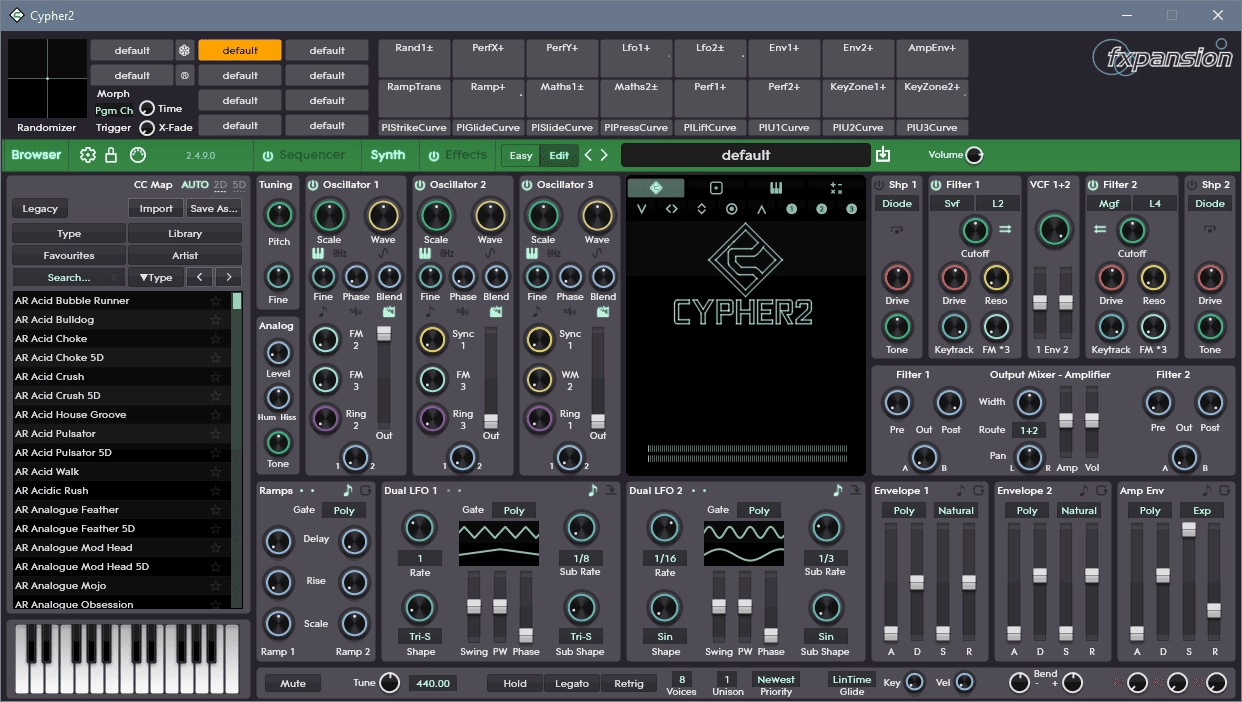The image size is (1242, 702).
Task: Switch to the Synth tab
Action: click(388, 155)
